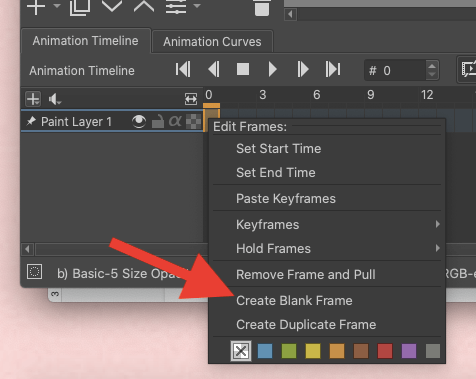Select Paint Layer 1 row
This screenshot has width=476, height=379.
pos(112,121)
